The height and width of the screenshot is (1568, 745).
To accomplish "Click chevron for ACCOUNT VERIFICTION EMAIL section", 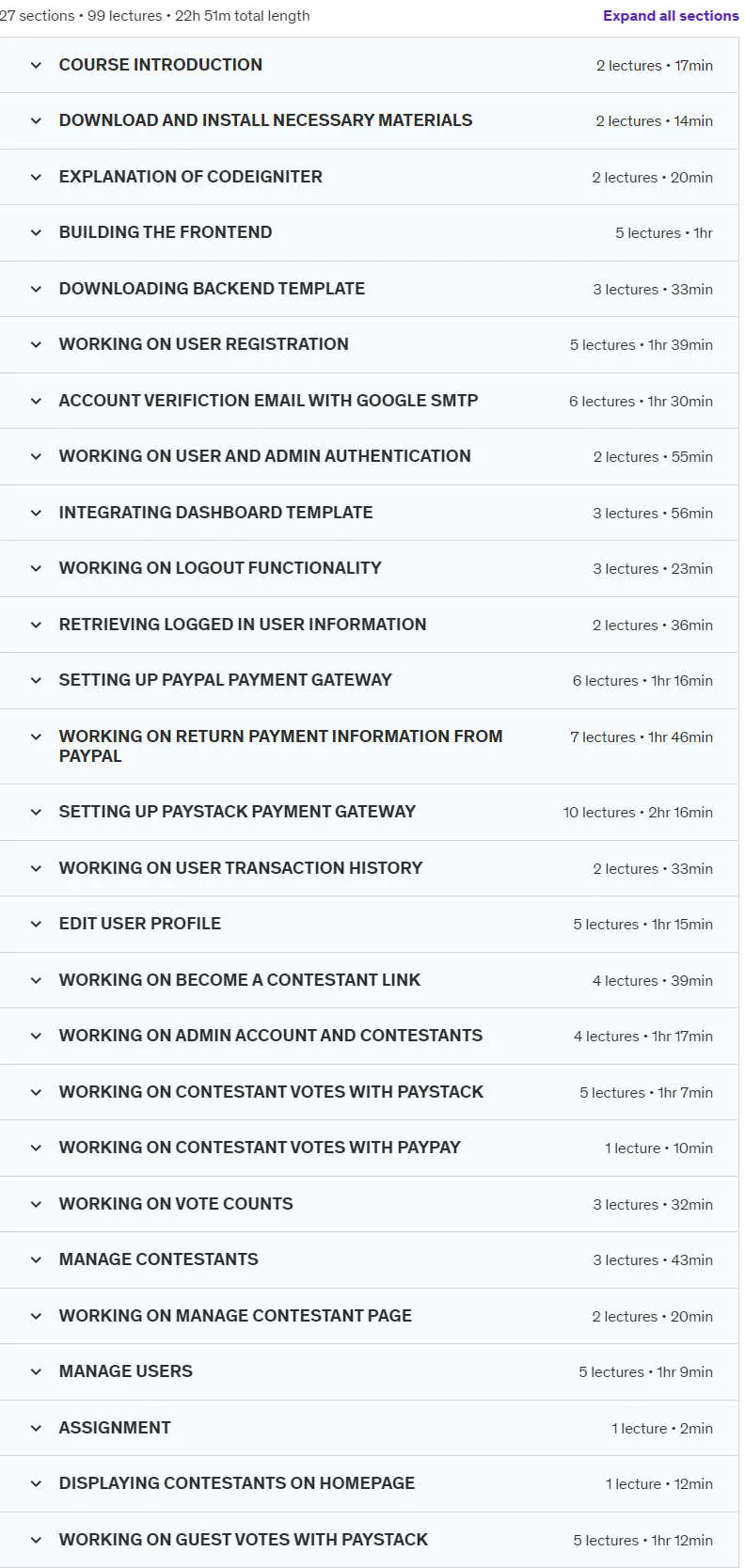I will pos(36,402).
